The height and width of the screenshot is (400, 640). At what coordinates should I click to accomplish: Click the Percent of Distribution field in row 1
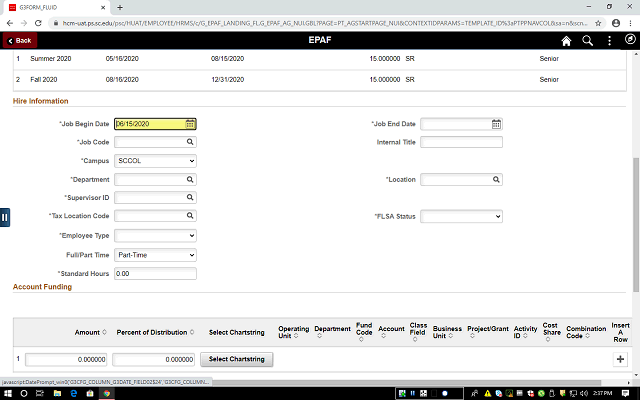click(153, 360)
